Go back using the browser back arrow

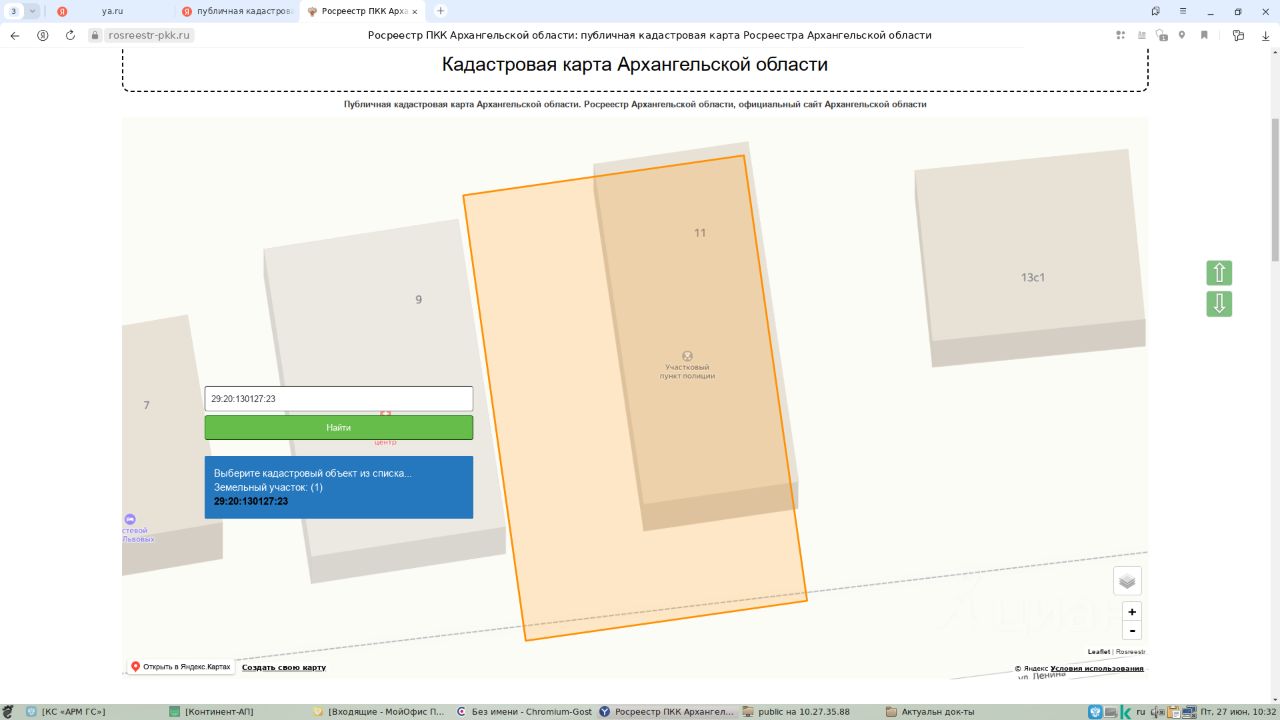point(15,35)
